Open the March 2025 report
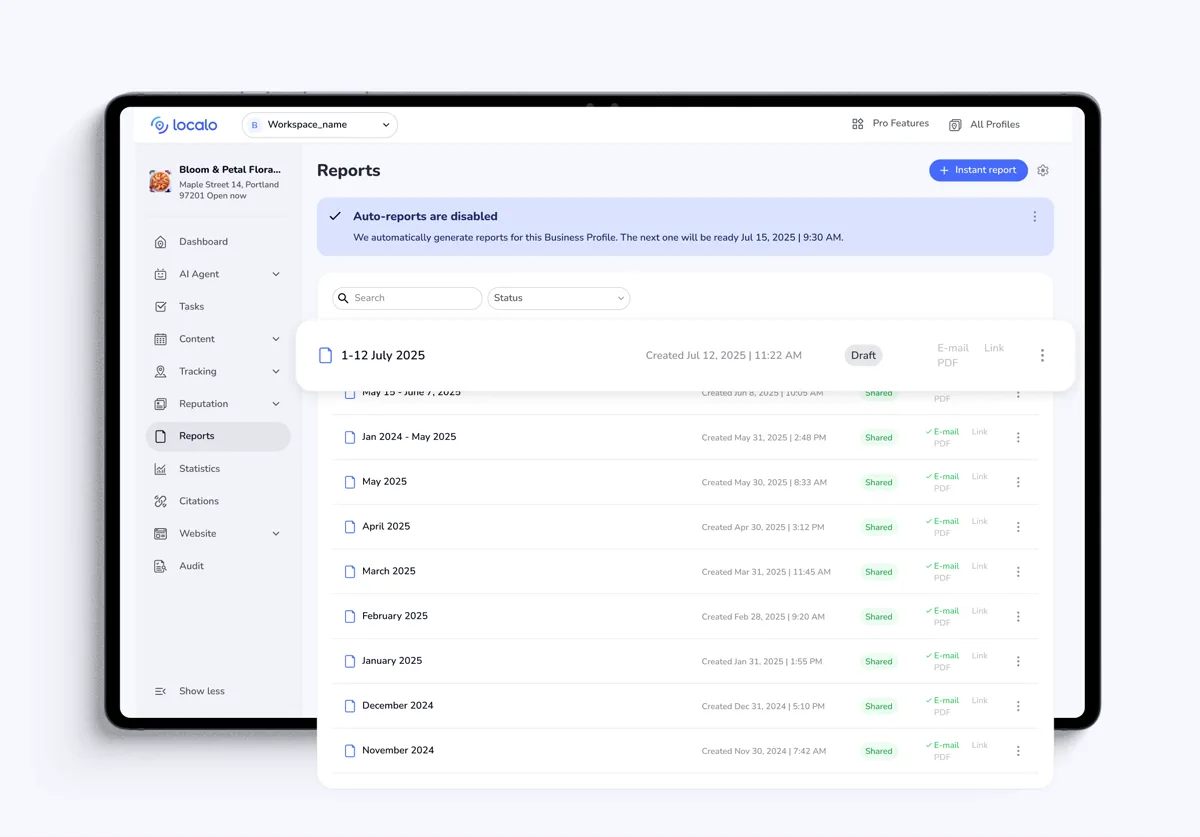The width and height of the screenshot is (1200, 837). click(x=389, y=572)
